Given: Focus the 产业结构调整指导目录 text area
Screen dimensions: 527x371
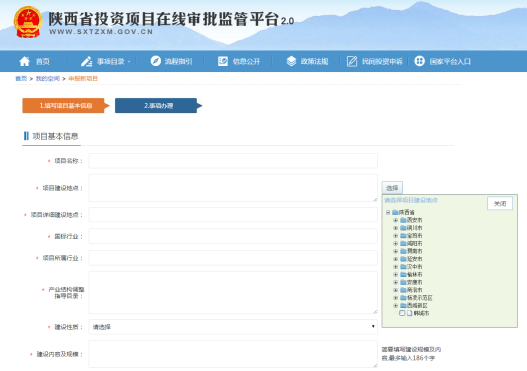Looking at the screenshot, I should click(233, 292).
